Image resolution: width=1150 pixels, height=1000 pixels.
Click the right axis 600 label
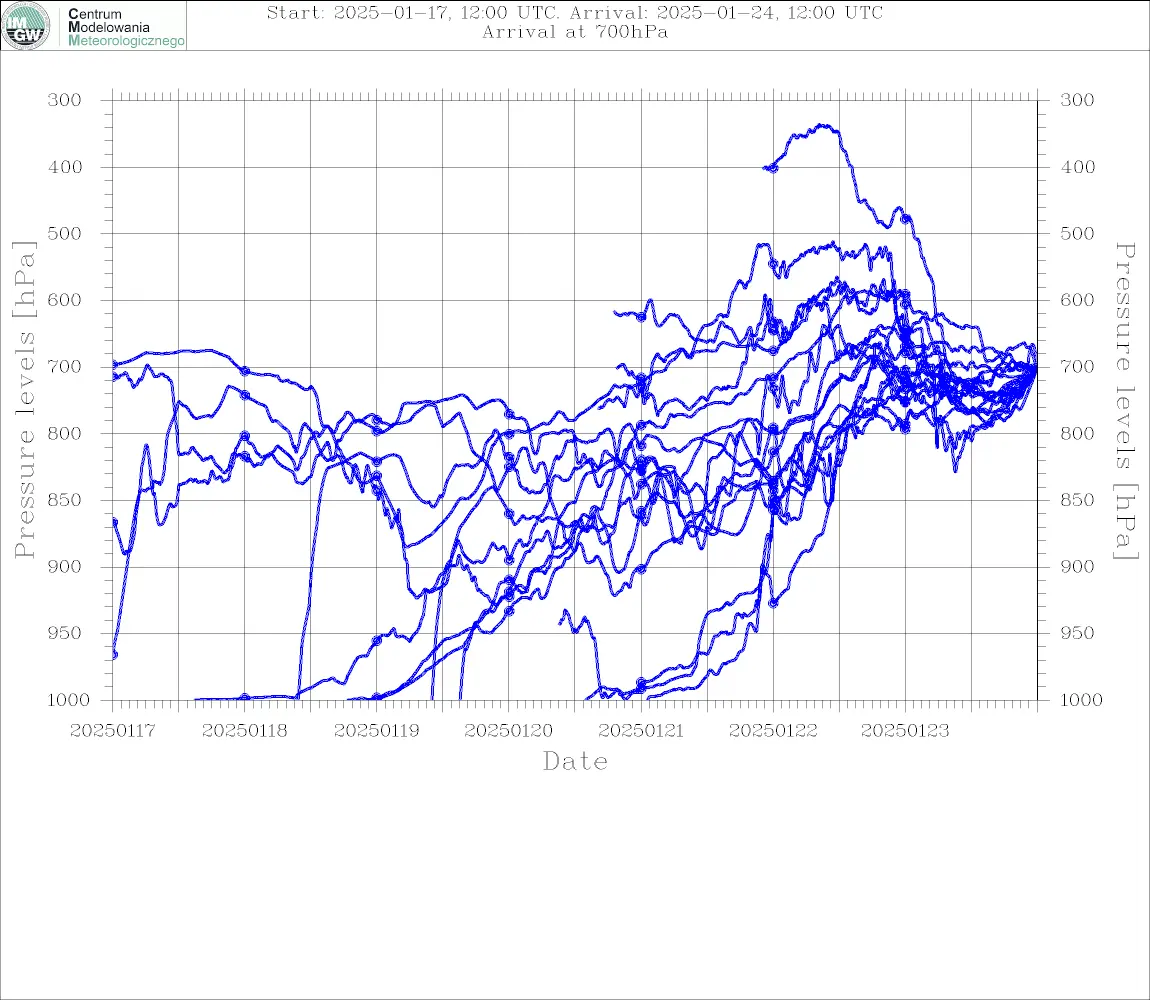(x=1077, y=300)
